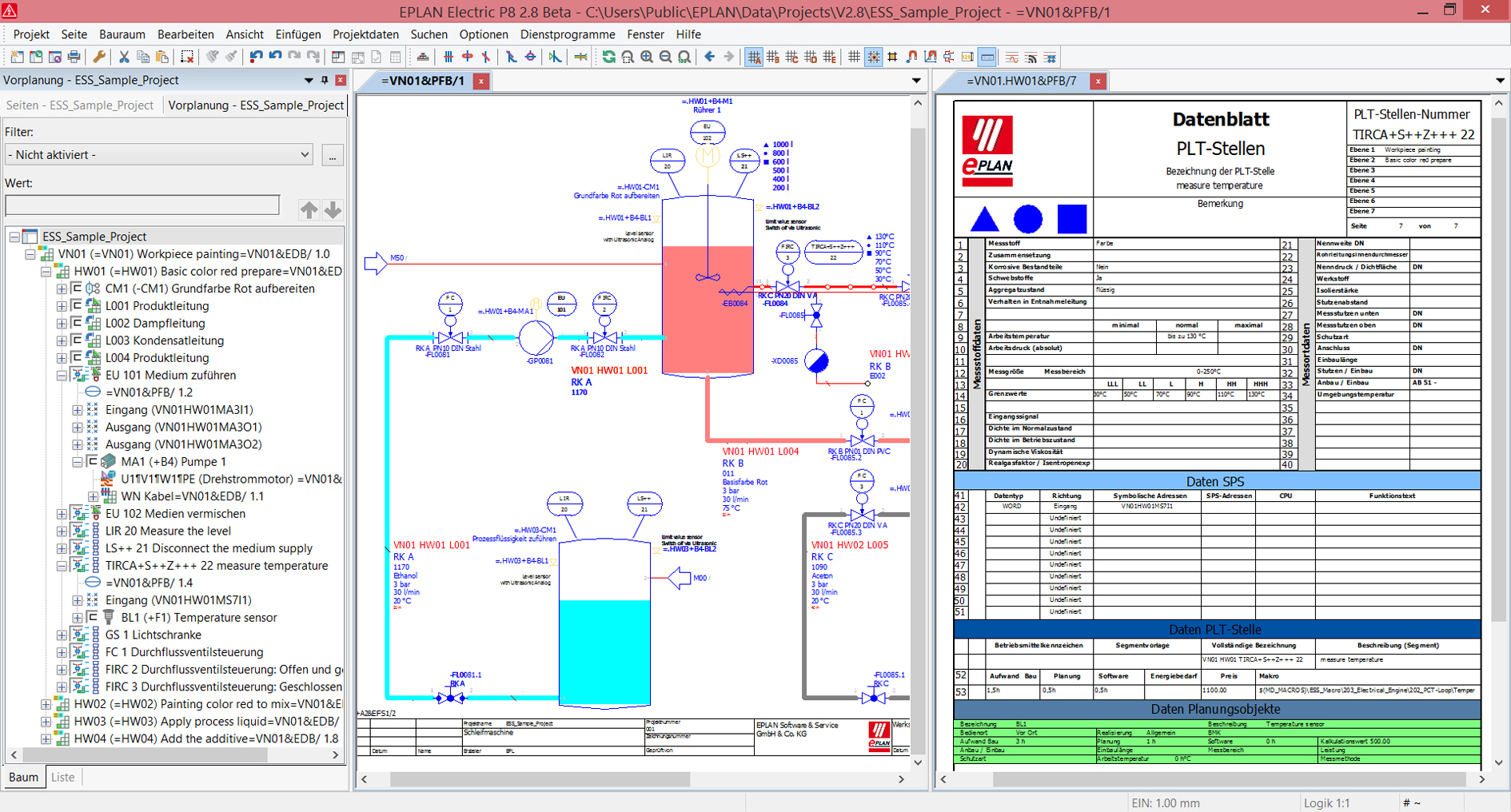The width and height of the screenshot is (1511, 812).
Task: Disable the active grid A display
Action: pos(755,57)
